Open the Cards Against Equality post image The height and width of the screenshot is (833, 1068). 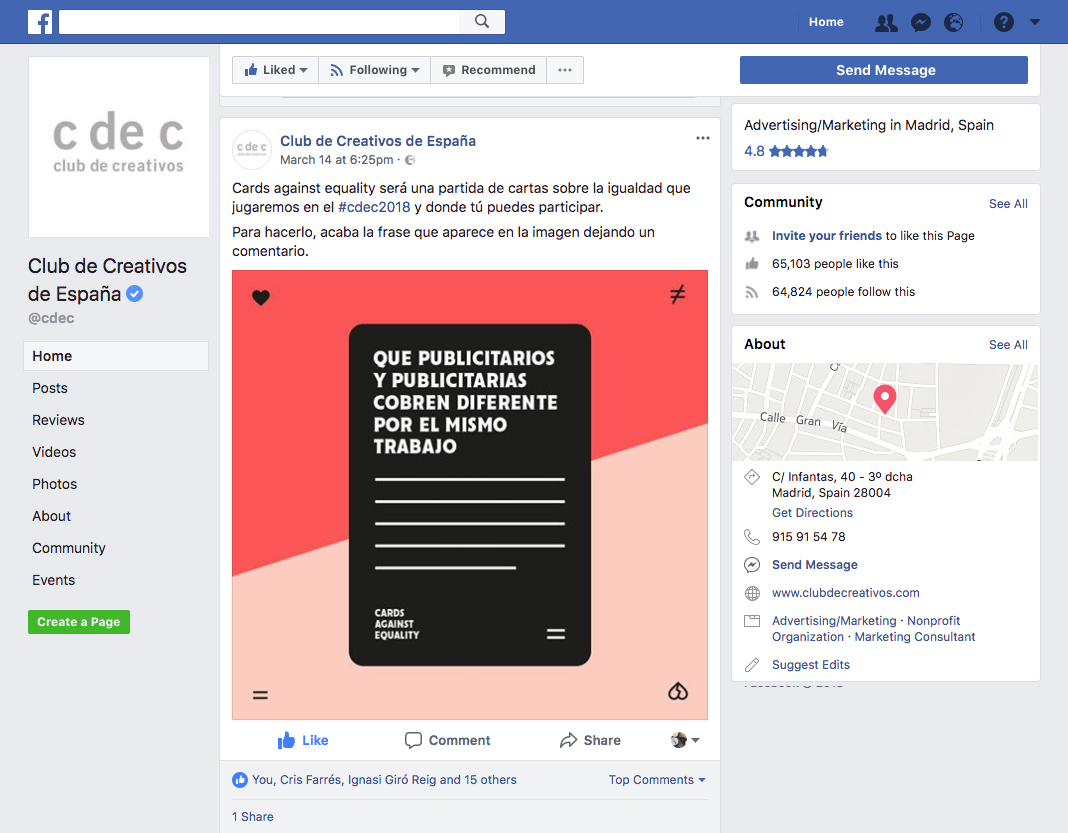(x=470, y=494)
